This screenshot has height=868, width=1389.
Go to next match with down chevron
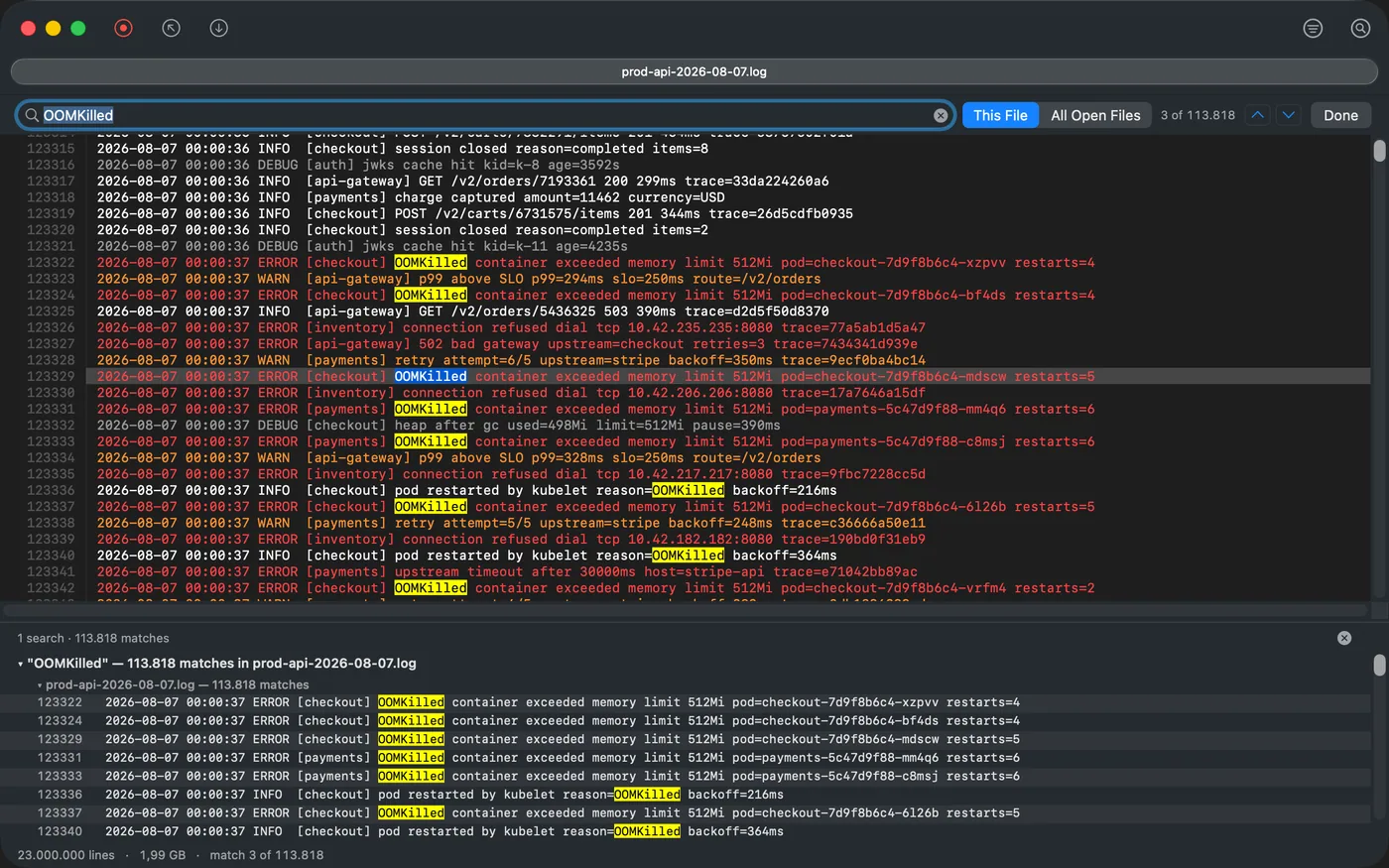1288,115
